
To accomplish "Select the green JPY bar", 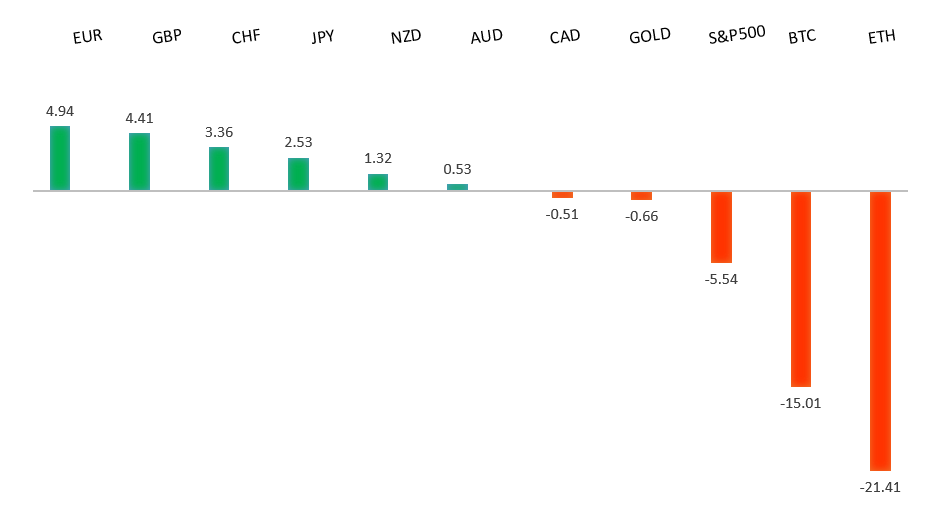I will (298, 174).
